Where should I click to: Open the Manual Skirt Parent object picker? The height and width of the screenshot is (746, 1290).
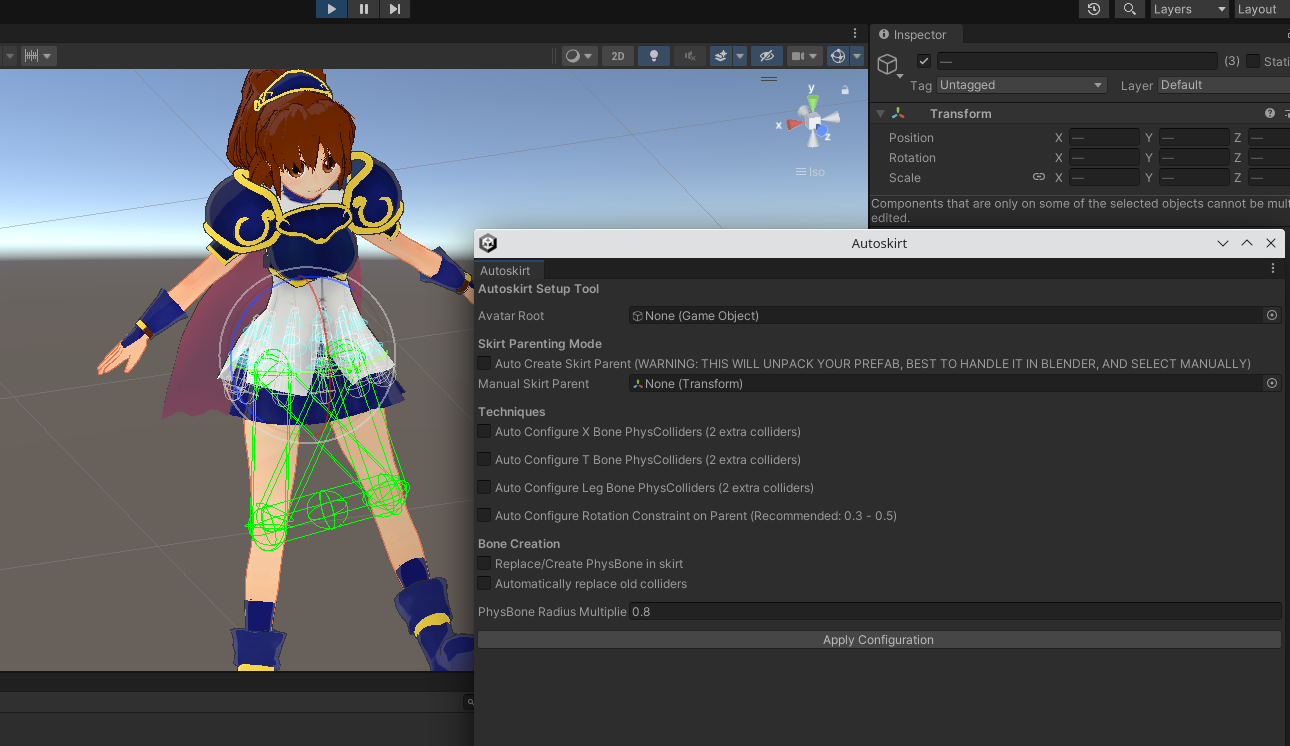pyautogui.click(x=1272, y=383)
